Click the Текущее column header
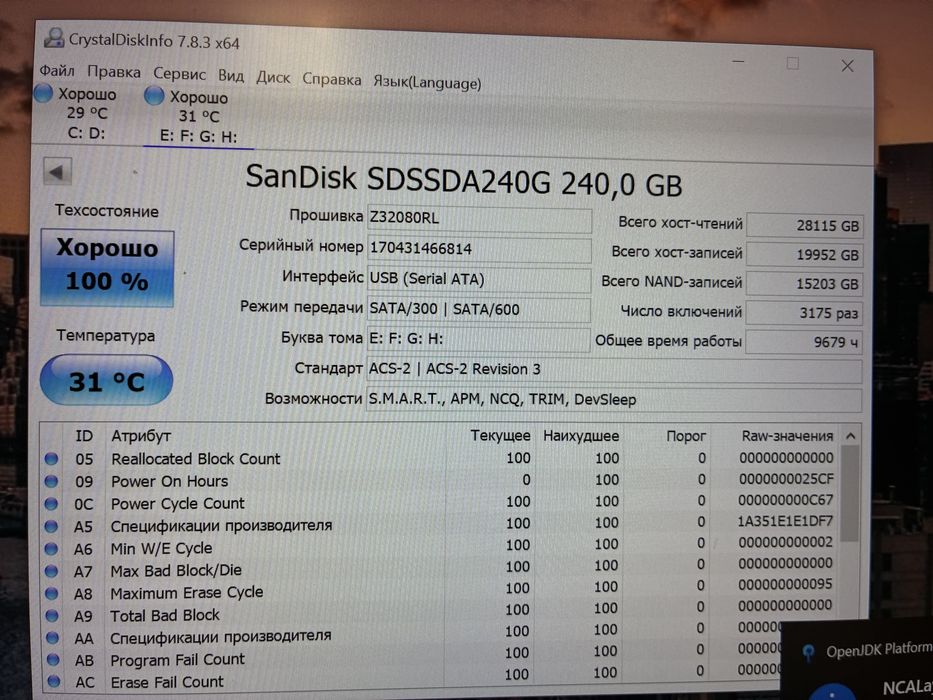Screen dimensions: 933x700 pos(500,436)
